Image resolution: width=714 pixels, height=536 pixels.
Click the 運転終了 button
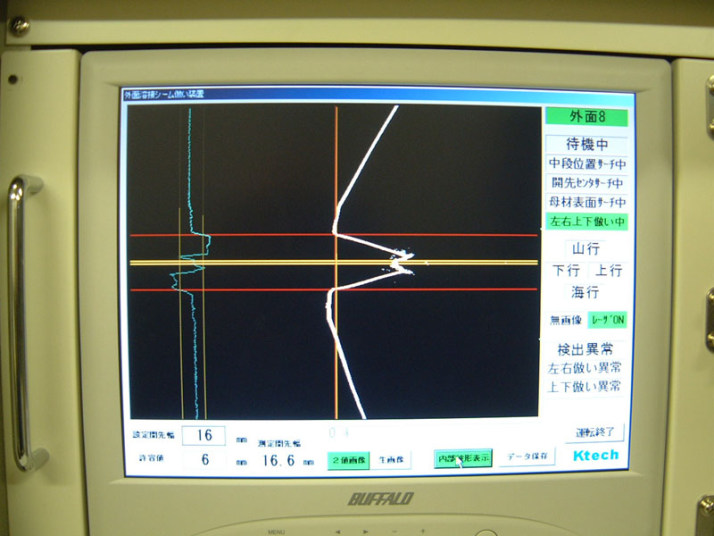pyautogui.click(x=594, y=433)
